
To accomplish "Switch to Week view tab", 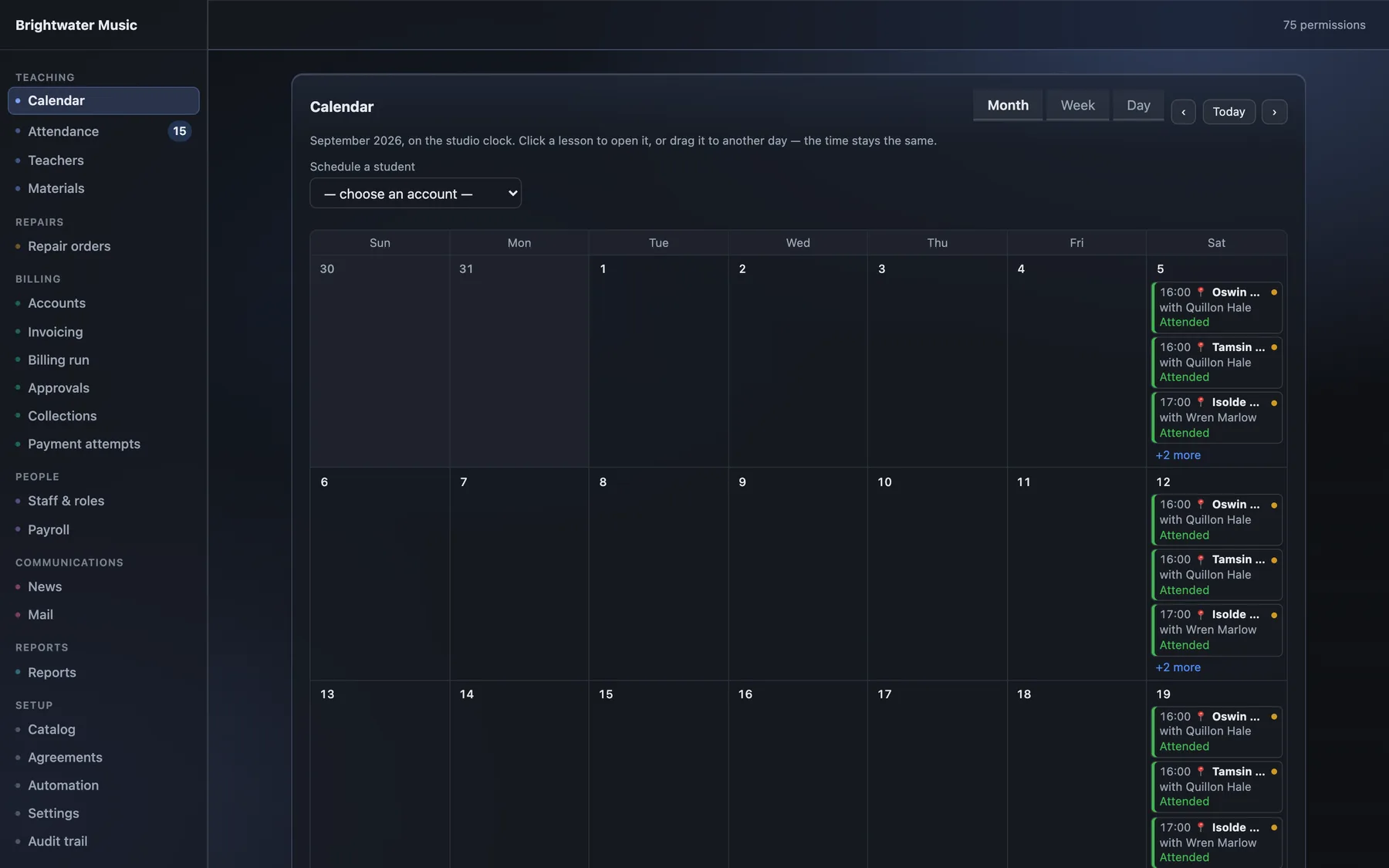I will tap(1077, 106).
